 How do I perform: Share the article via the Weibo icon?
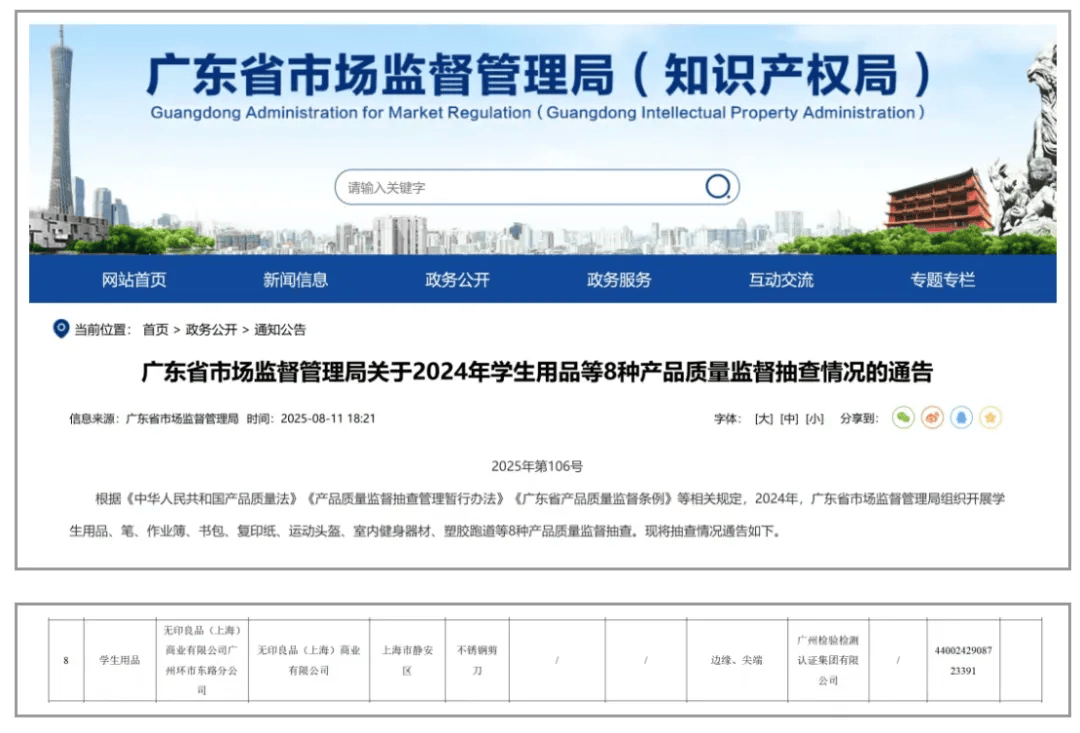coord(933,418)
